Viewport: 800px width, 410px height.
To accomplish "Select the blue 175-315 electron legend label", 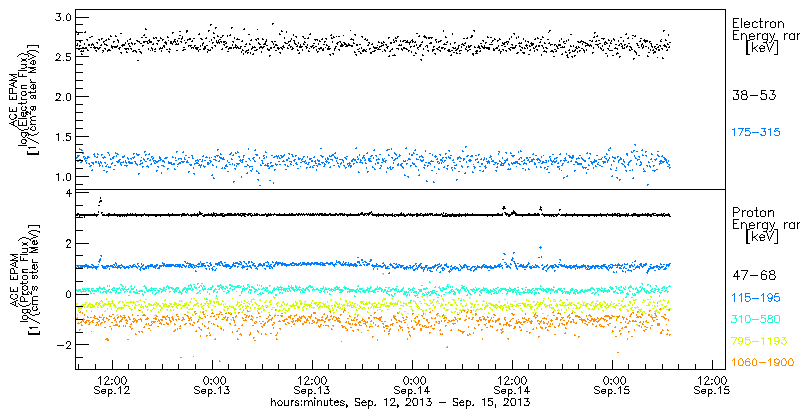I will (x=756, y=132).
